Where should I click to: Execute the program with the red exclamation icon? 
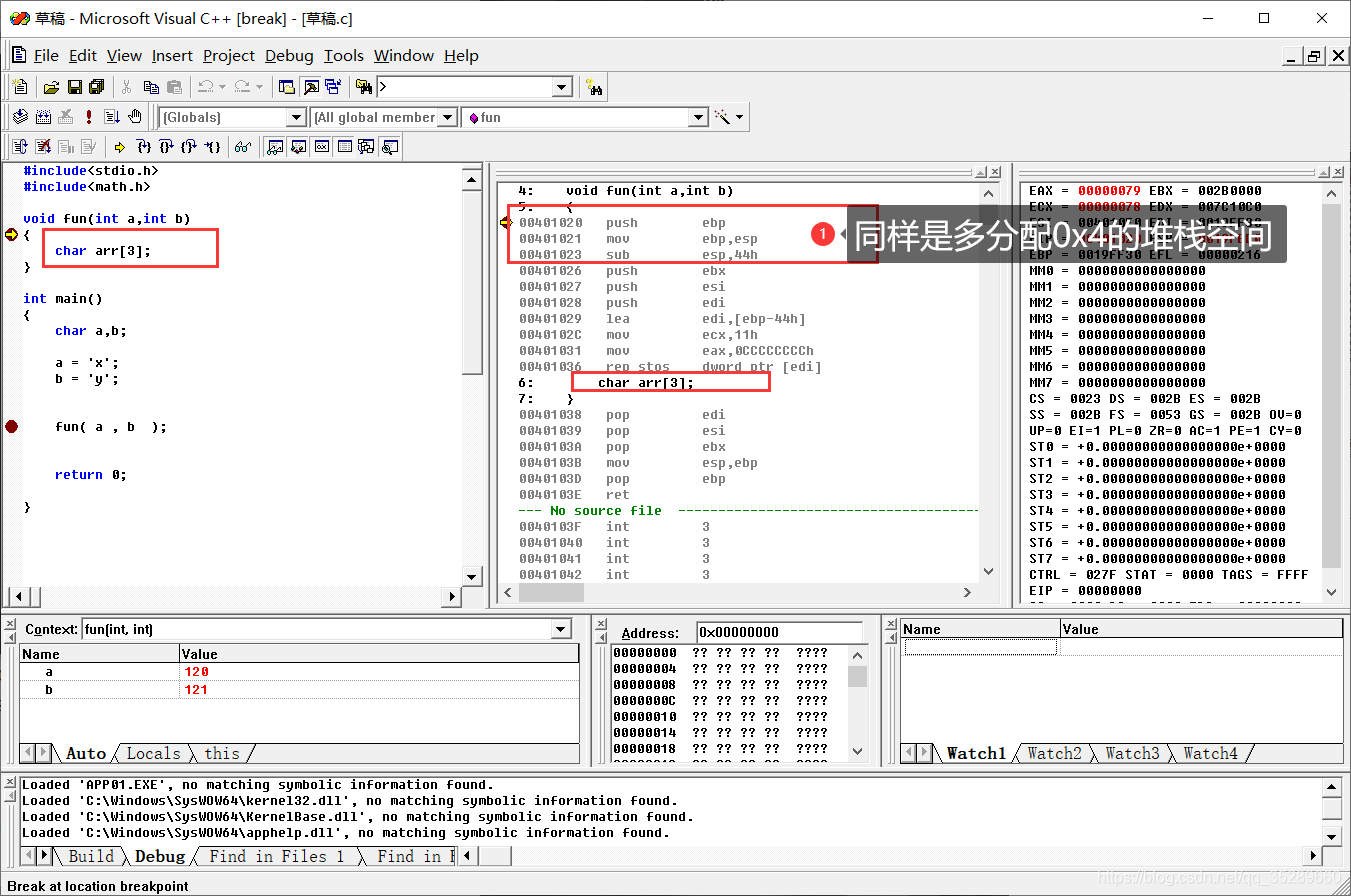point(89,117)
